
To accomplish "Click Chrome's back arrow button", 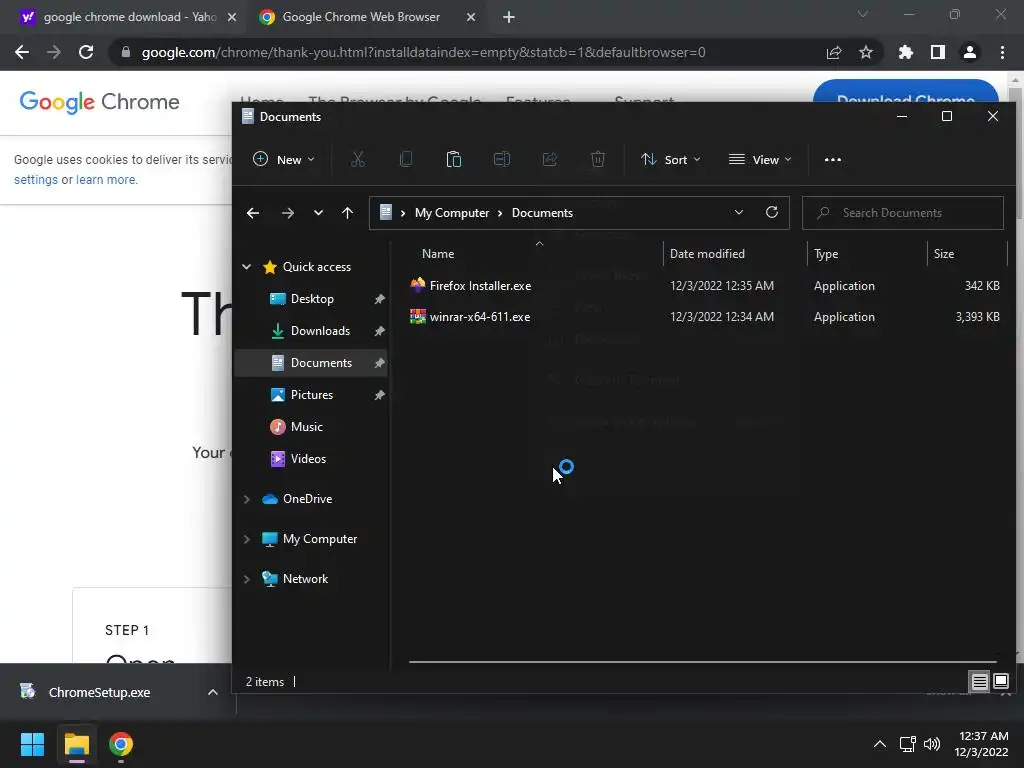I will (22, 52).
